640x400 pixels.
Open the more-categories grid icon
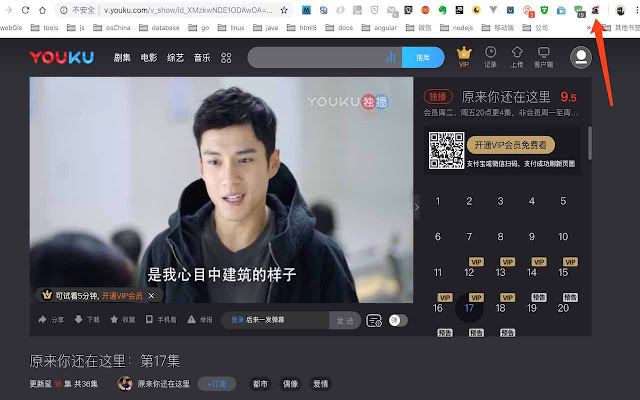tap(226, 58)
